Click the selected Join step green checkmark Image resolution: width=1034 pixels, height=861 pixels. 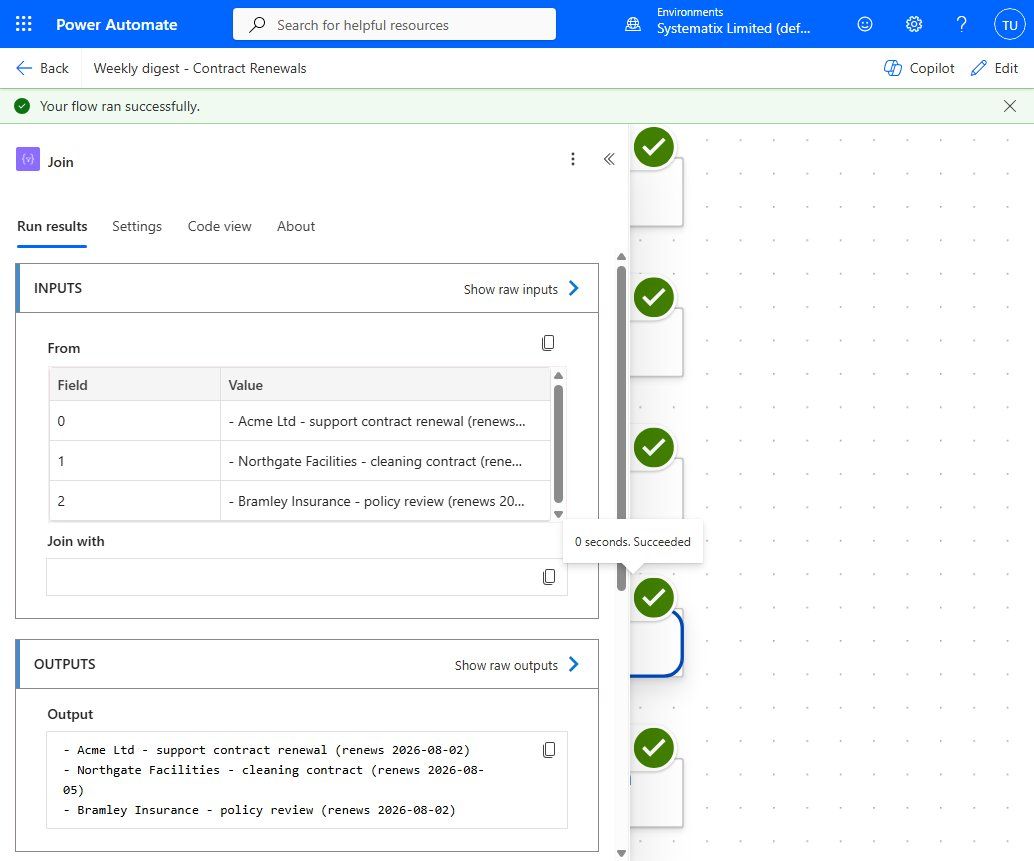coord(654,598)
